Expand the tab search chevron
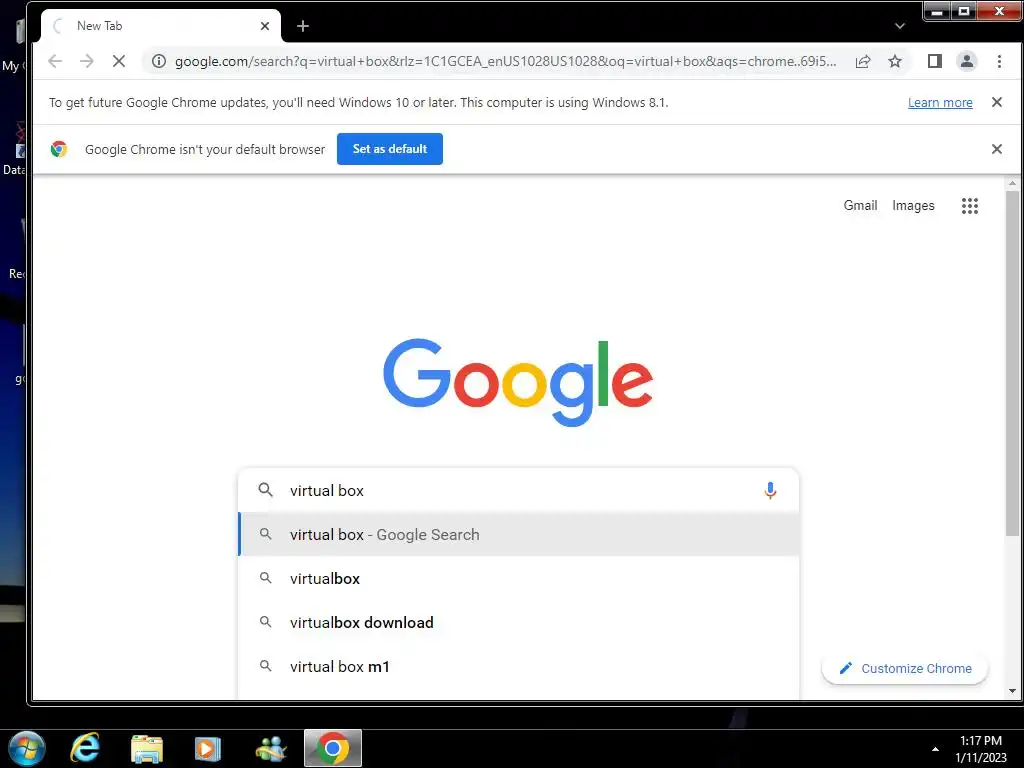 tap(900, 26)
